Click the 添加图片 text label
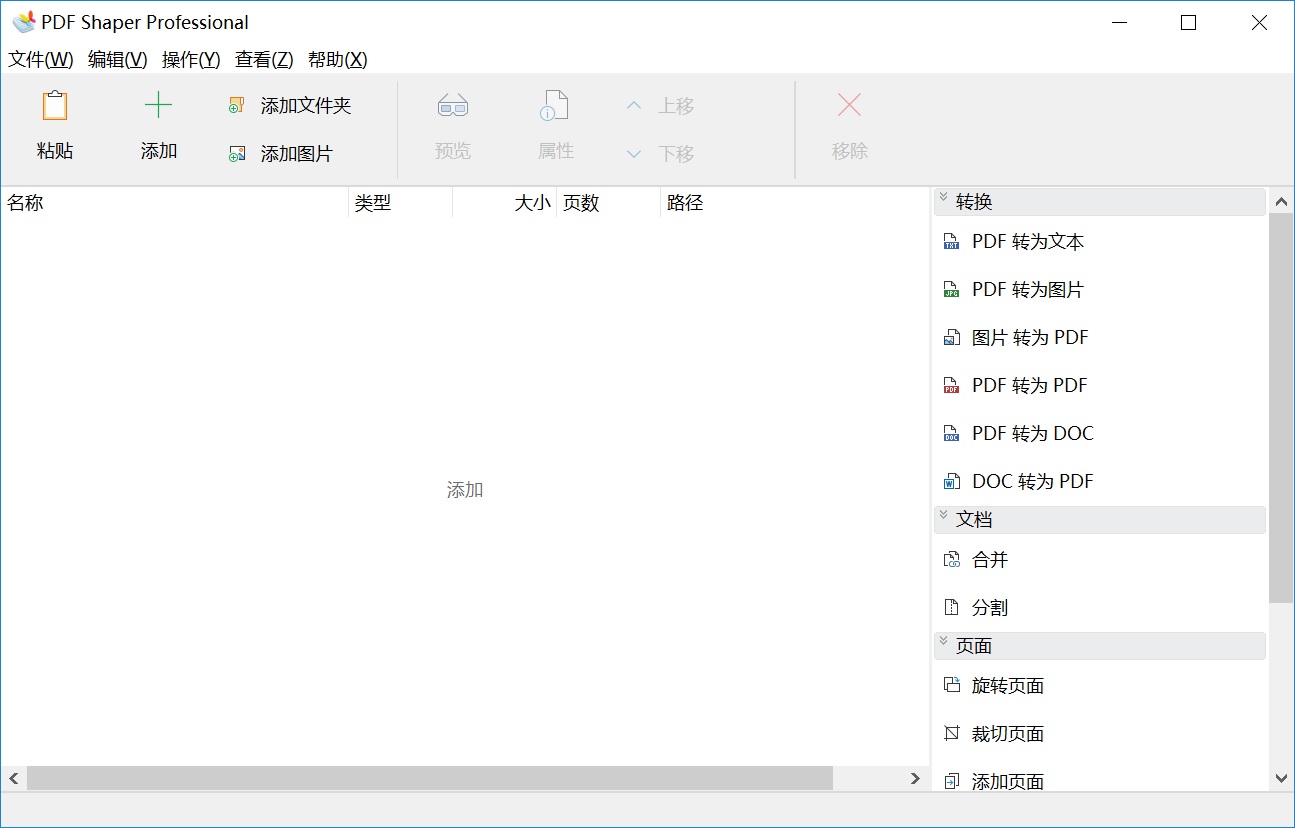 coord(297,153)
